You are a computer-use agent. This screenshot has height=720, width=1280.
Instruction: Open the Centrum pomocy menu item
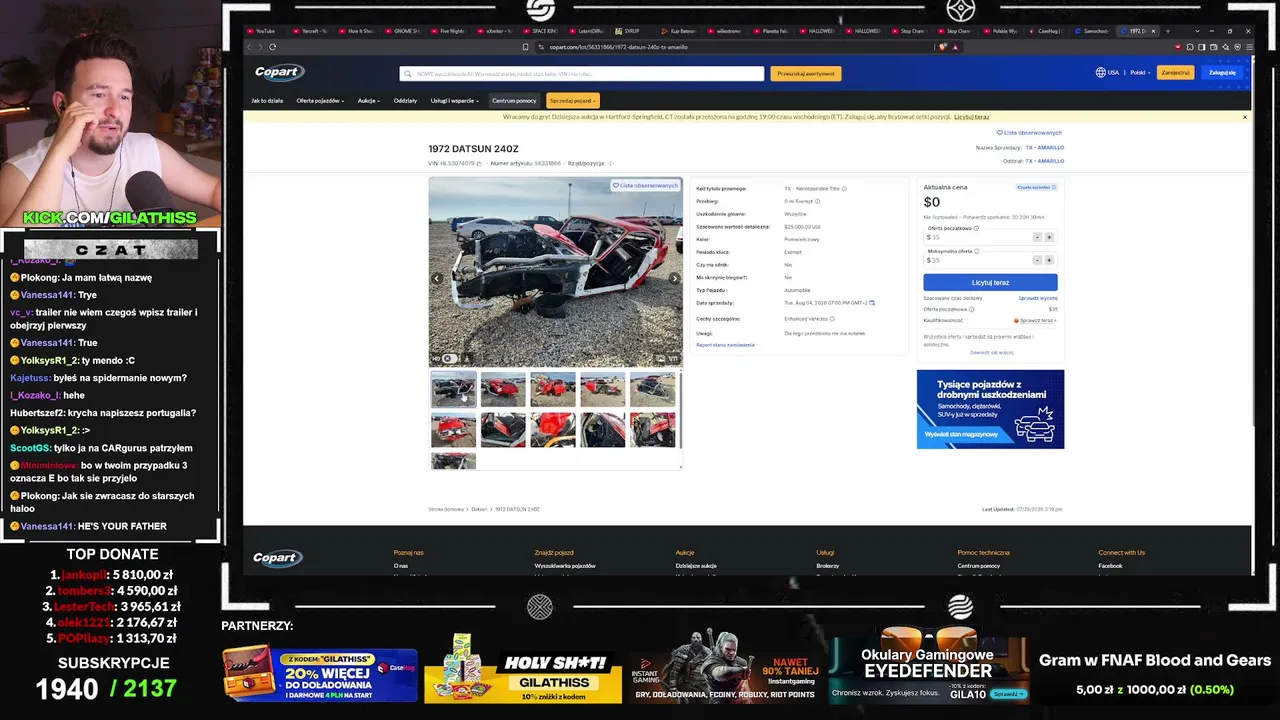pyautogui.click(x=514, y=100)
